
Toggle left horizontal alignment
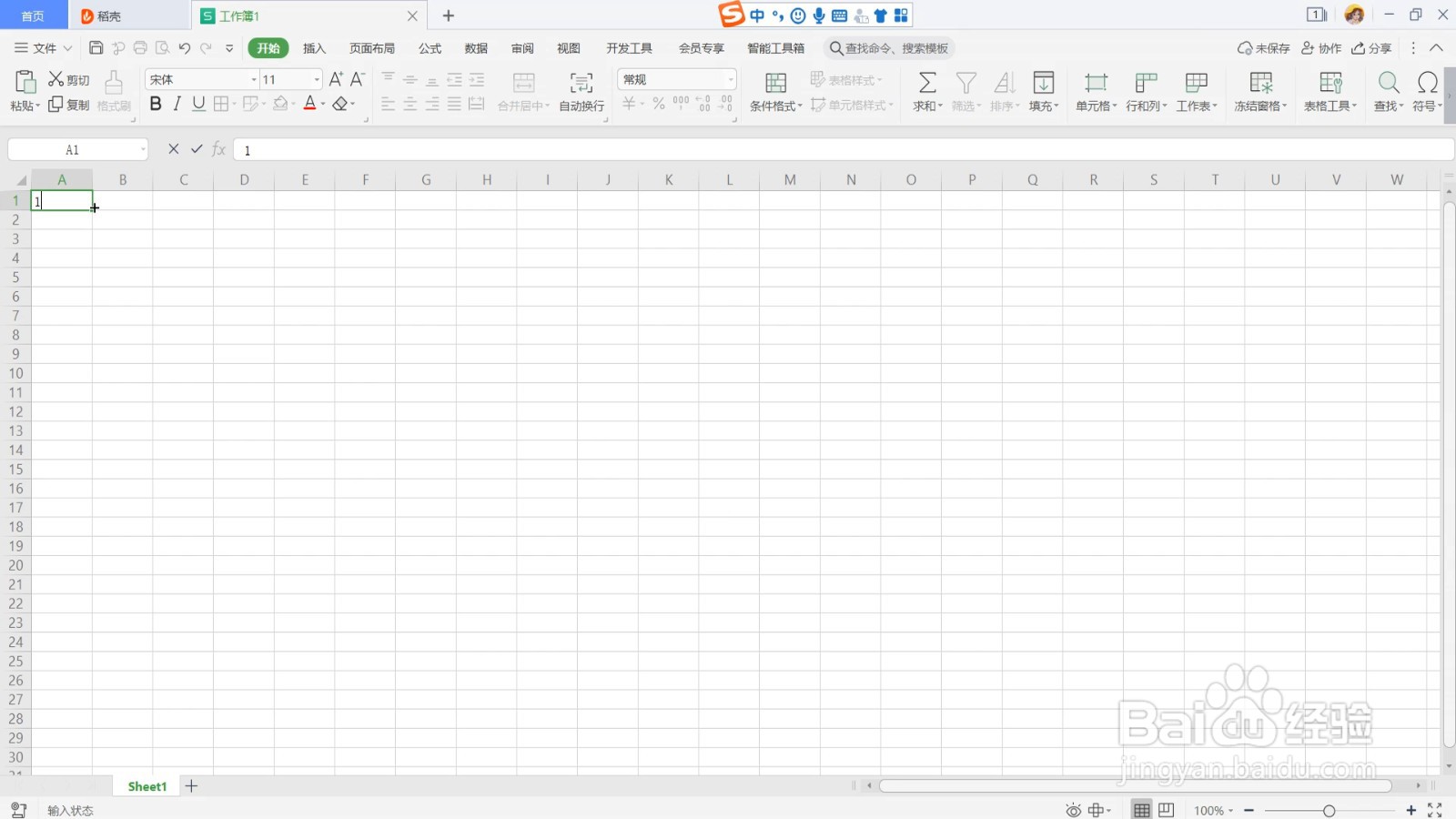point(388,105)
